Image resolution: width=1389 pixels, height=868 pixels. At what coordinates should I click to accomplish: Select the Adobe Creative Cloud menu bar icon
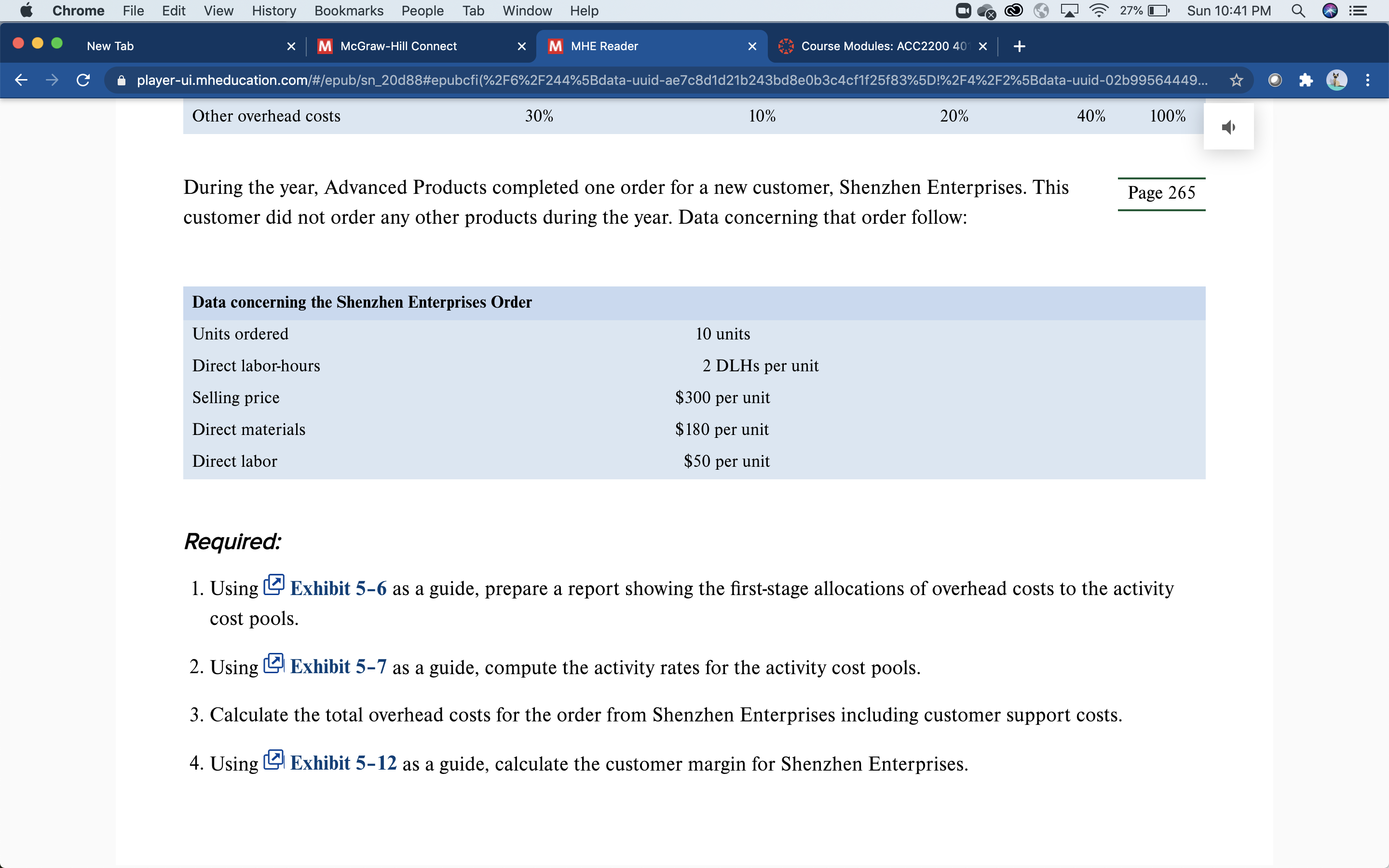[1014, 10]
